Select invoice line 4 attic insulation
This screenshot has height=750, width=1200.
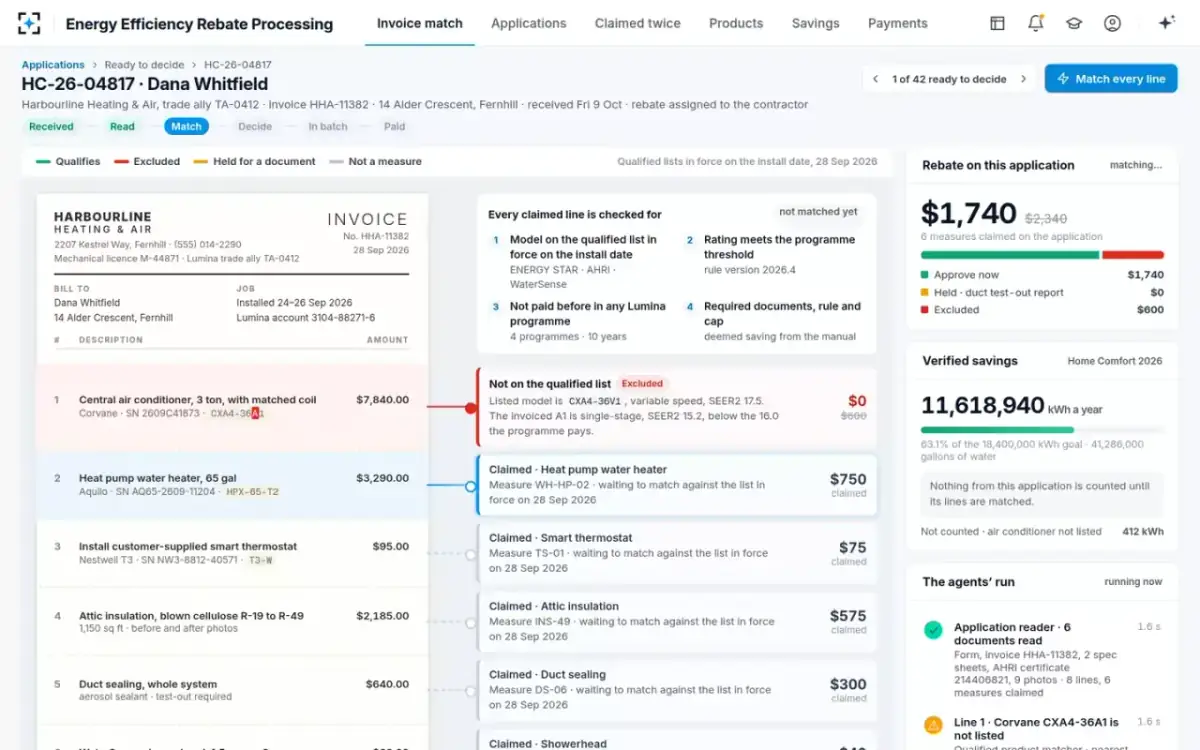tap(232, 622)
